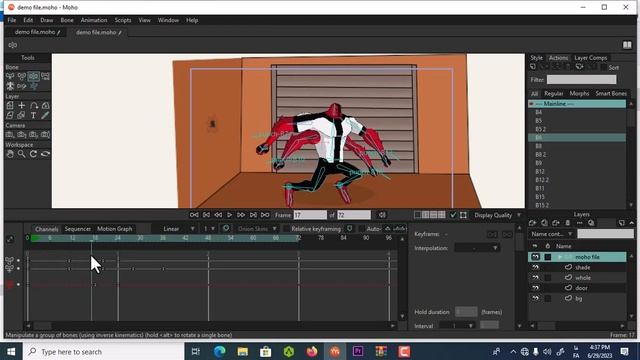Toggle visibility of the bg layer
The image size is (640, 360).
pyautogui.click(x=536, y=298)
